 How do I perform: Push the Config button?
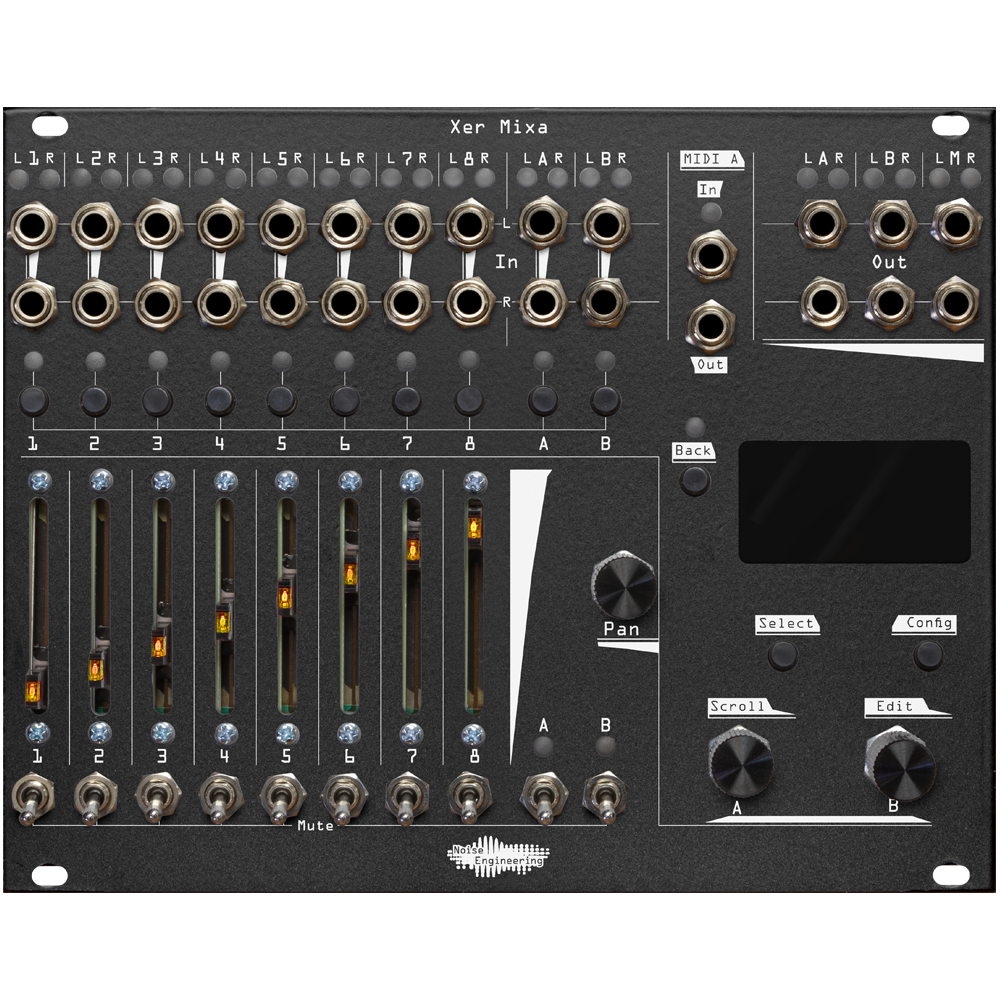point(928,655)
